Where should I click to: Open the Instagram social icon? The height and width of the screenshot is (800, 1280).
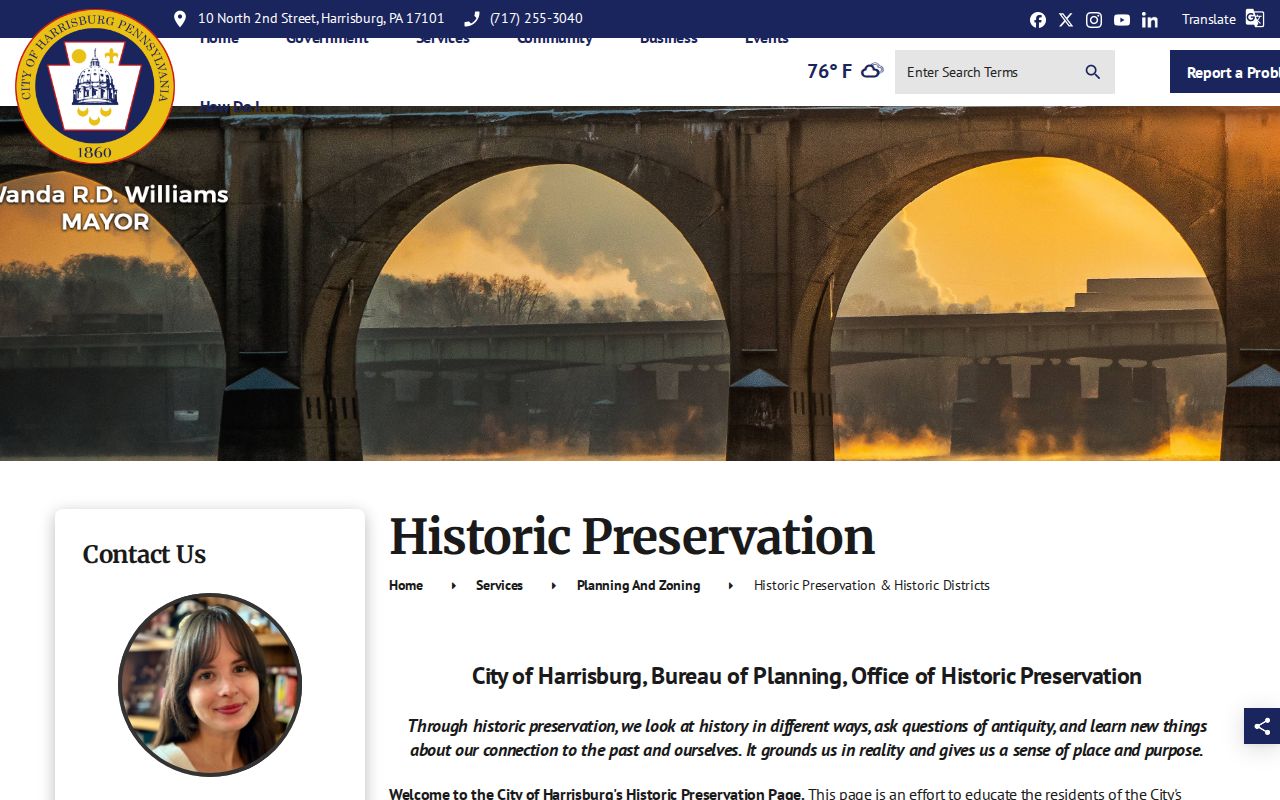click(x=1094, y=20)
